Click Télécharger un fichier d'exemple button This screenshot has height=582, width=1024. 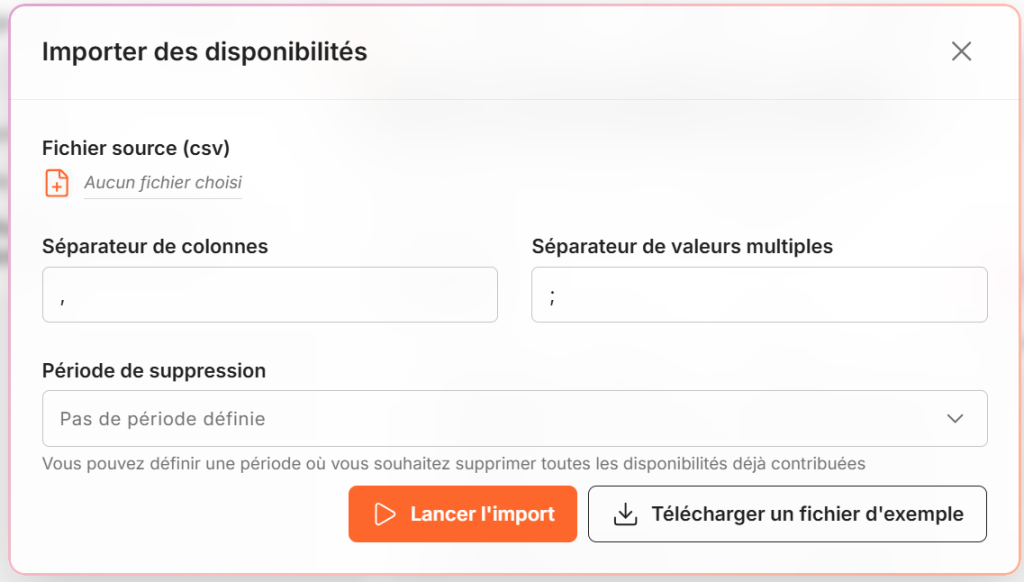pos(787,514)
